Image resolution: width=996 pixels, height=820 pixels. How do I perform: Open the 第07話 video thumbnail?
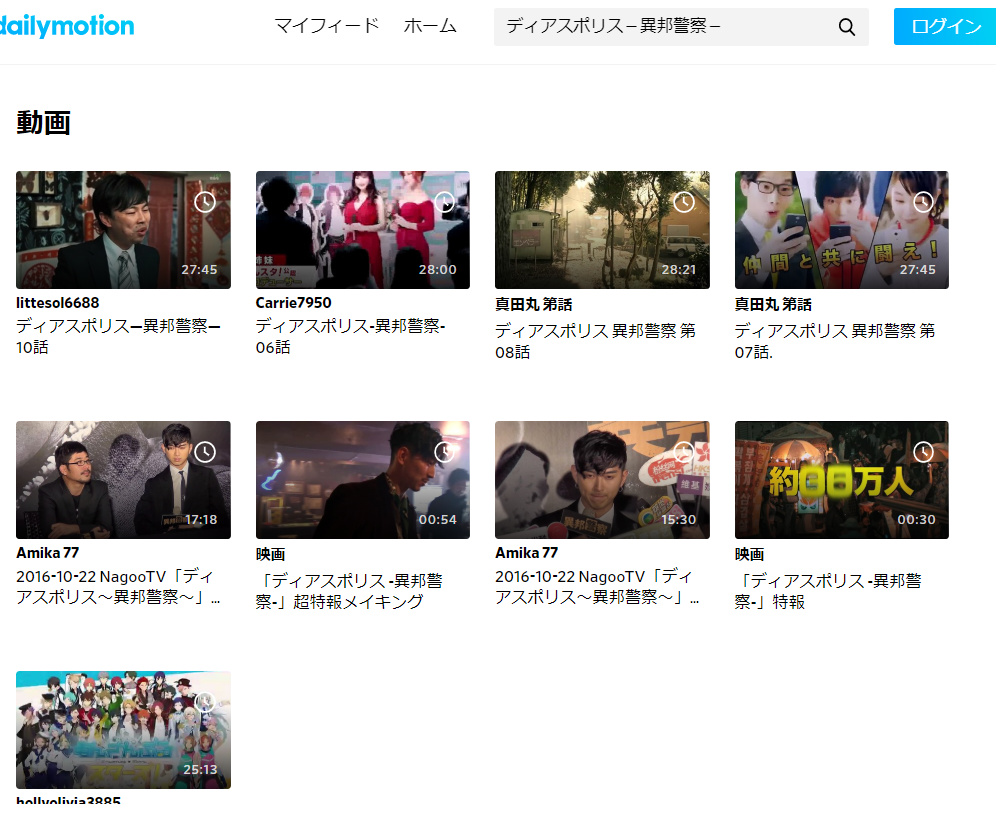(x=842, y=230)
